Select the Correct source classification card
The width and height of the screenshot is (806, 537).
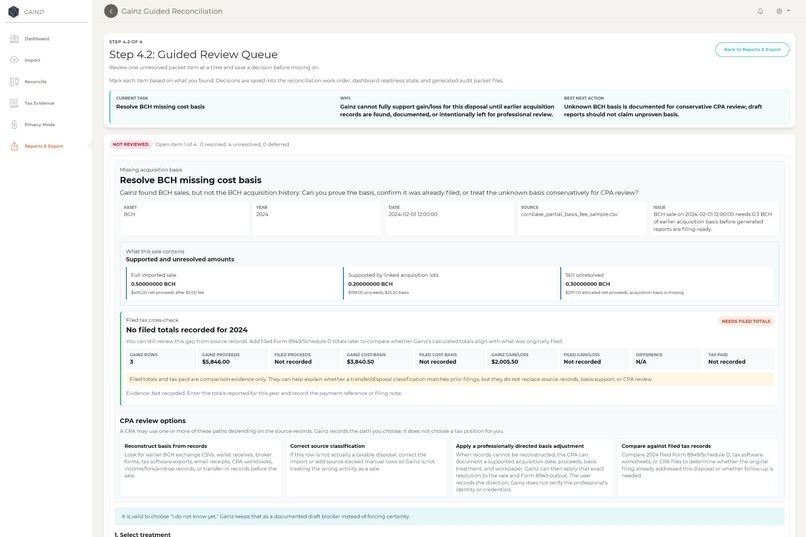pyautogui.click(x=367, y=468)
